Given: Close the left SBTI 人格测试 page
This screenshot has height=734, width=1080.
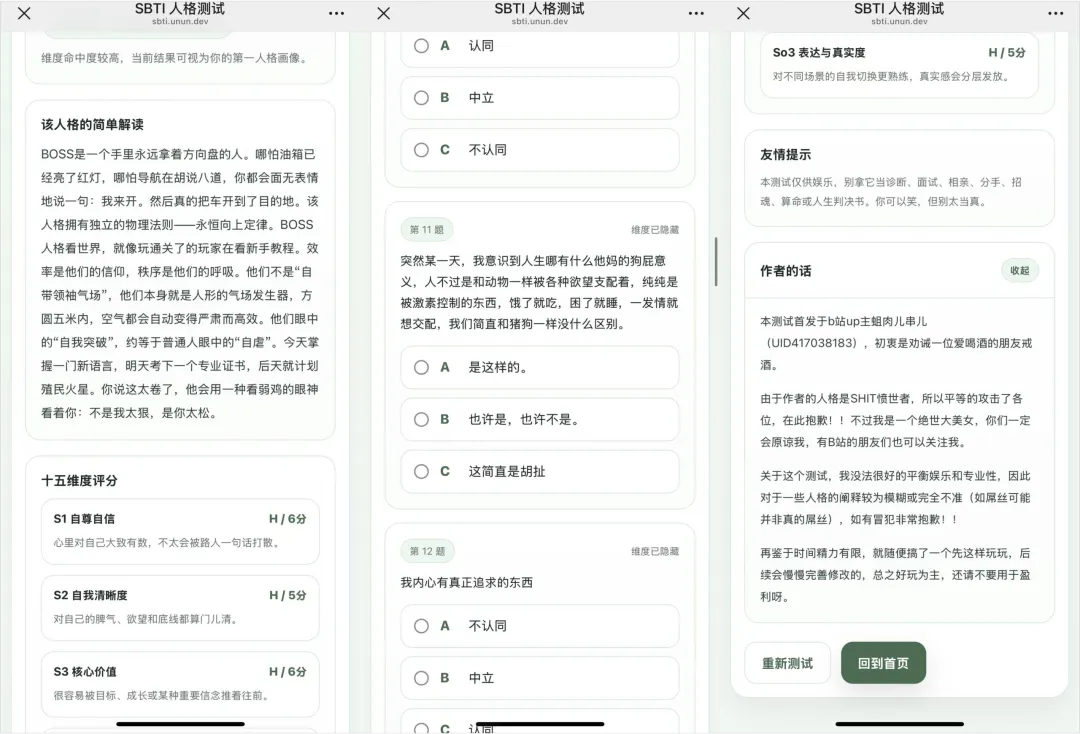Looking at the screenshot, I should (24, 14).
